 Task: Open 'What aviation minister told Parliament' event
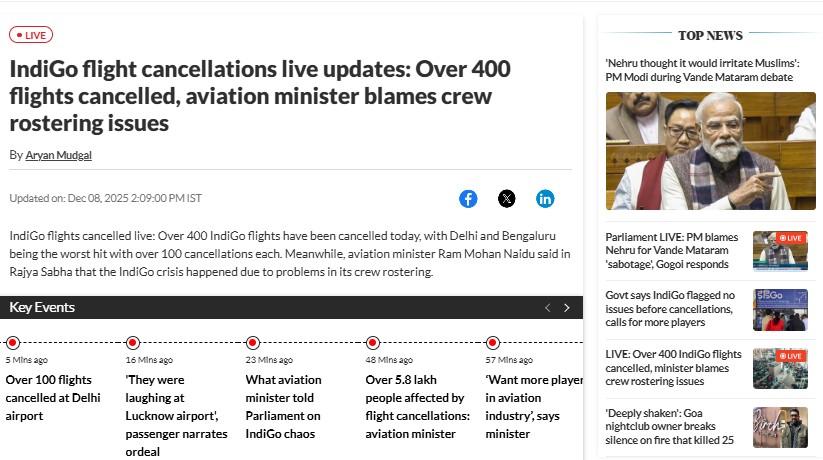[283, 406]
